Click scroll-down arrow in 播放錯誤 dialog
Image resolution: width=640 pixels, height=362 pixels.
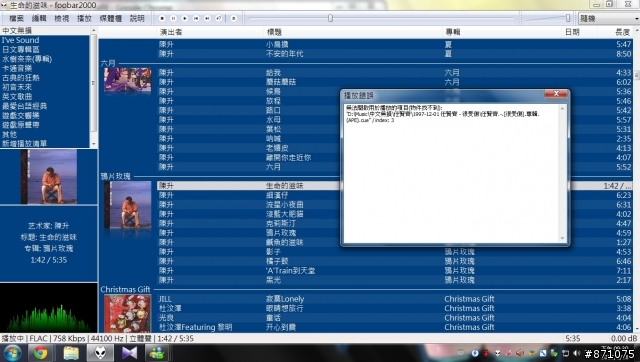562,238
